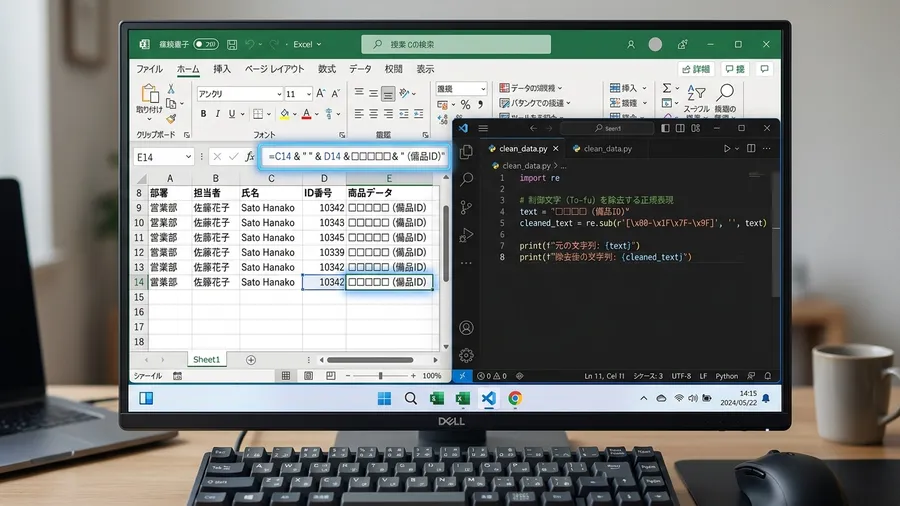Click the Split Editor icon in VS Code

click(x=751, y=149)
